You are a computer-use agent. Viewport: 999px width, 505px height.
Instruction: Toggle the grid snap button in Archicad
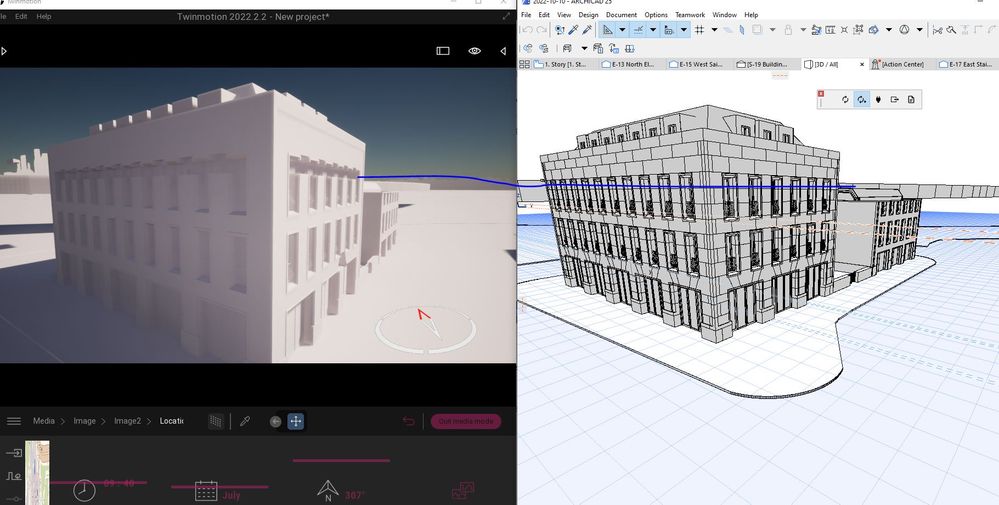pos(699,30)
